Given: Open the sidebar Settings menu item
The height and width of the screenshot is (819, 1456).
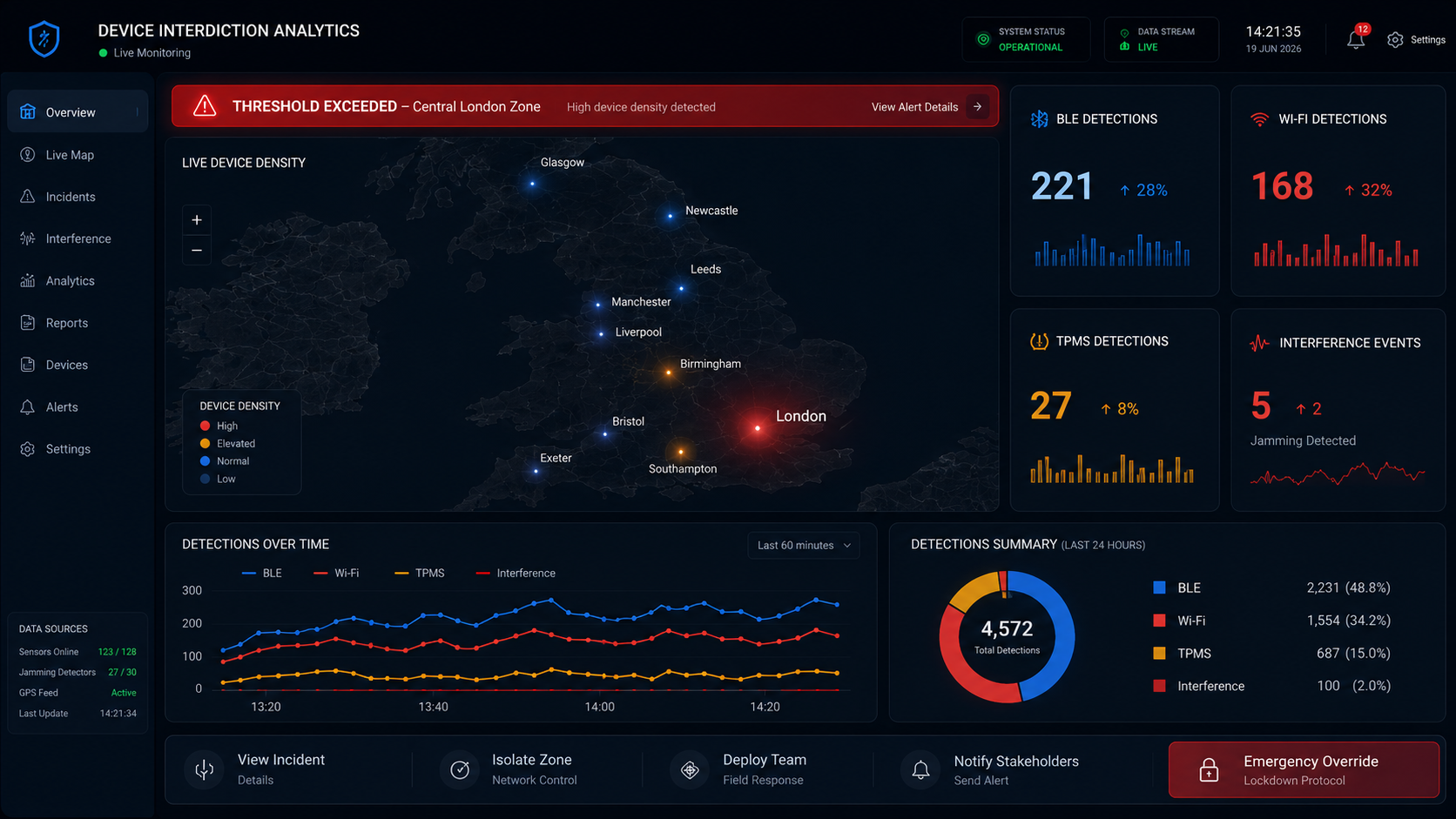Looking at the screenshot, I should click(78, 449).
